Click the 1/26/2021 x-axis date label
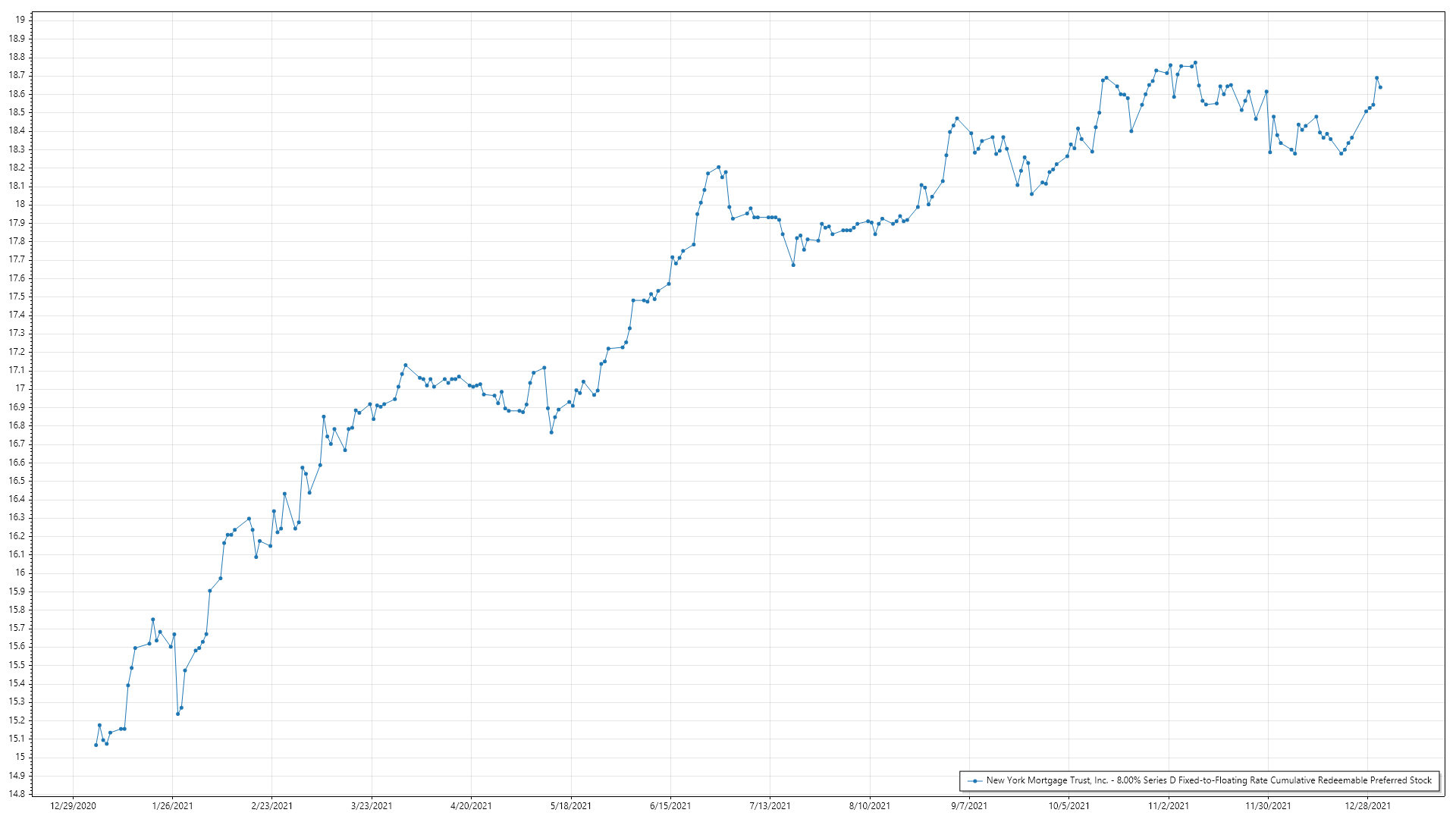The image size is (1456, 819). click(173, 805)
